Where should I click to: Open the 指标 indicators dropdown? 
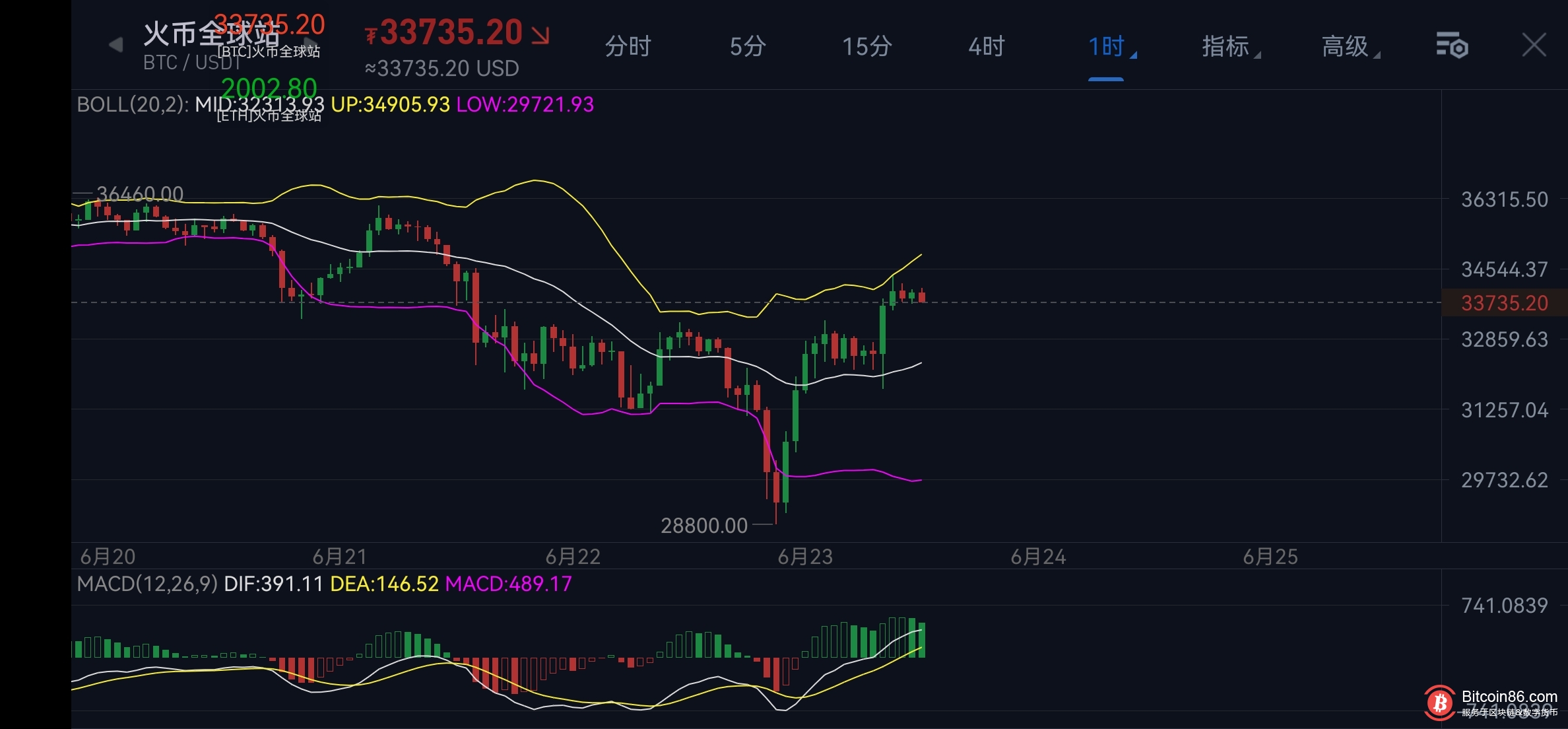click(1226, 46)
